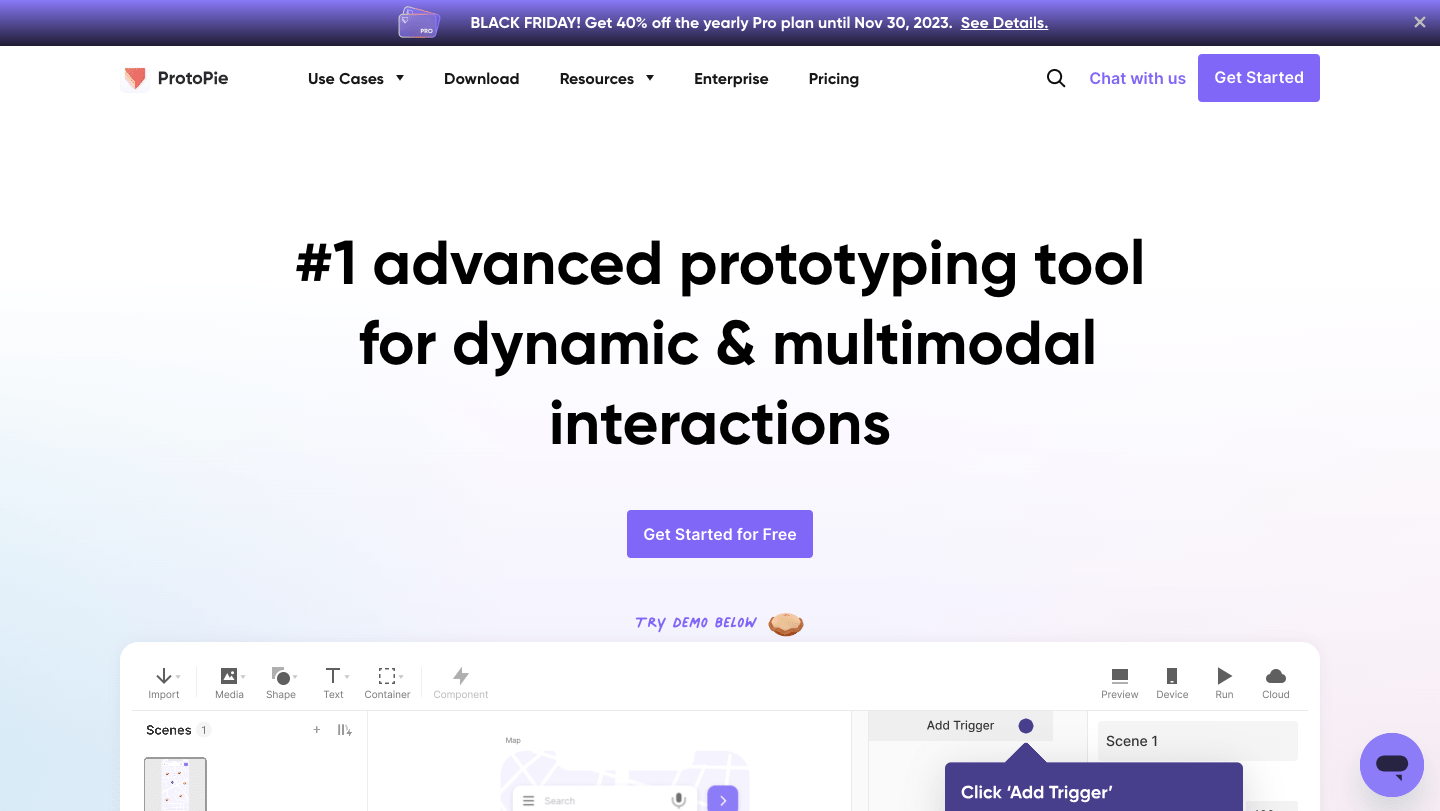Open the Shape tool's dropdown arrow

point(295,675)
